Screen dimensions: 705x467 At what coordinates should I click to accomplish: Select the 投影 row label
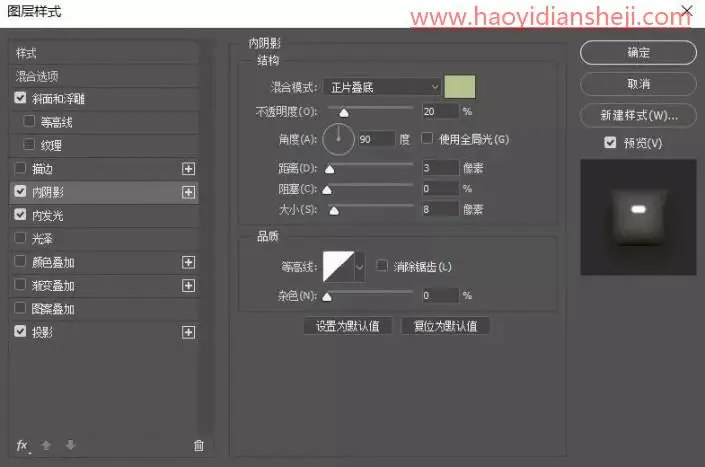[x=42, y=333]
